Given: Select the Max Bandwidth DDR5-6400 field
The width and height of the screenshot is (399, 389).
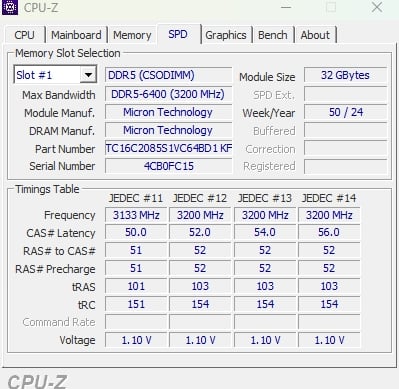Looking at the screenshot, I should [169, 94].
